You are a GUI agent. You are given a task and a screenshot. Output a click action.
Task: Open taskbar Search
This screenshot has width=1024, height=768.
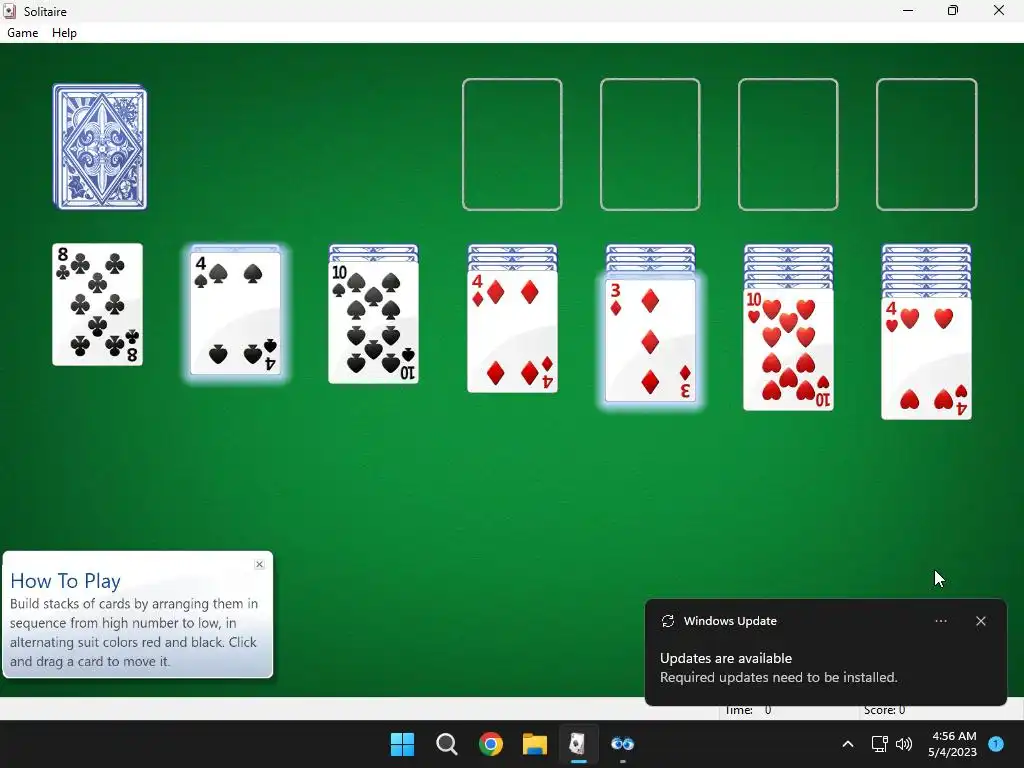pyautogui.click(x=447, y=744)
